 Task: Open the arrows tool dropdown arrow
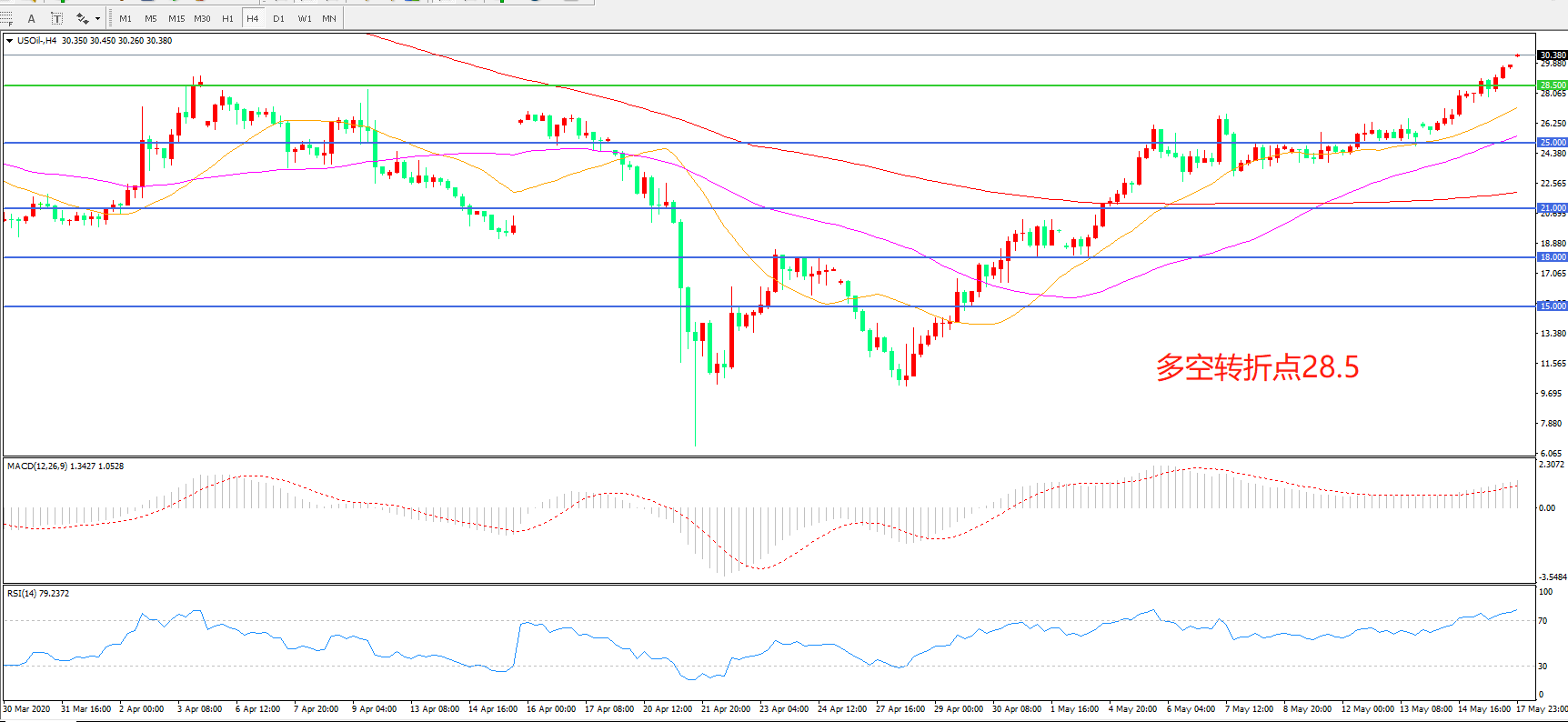pos(97,18)
